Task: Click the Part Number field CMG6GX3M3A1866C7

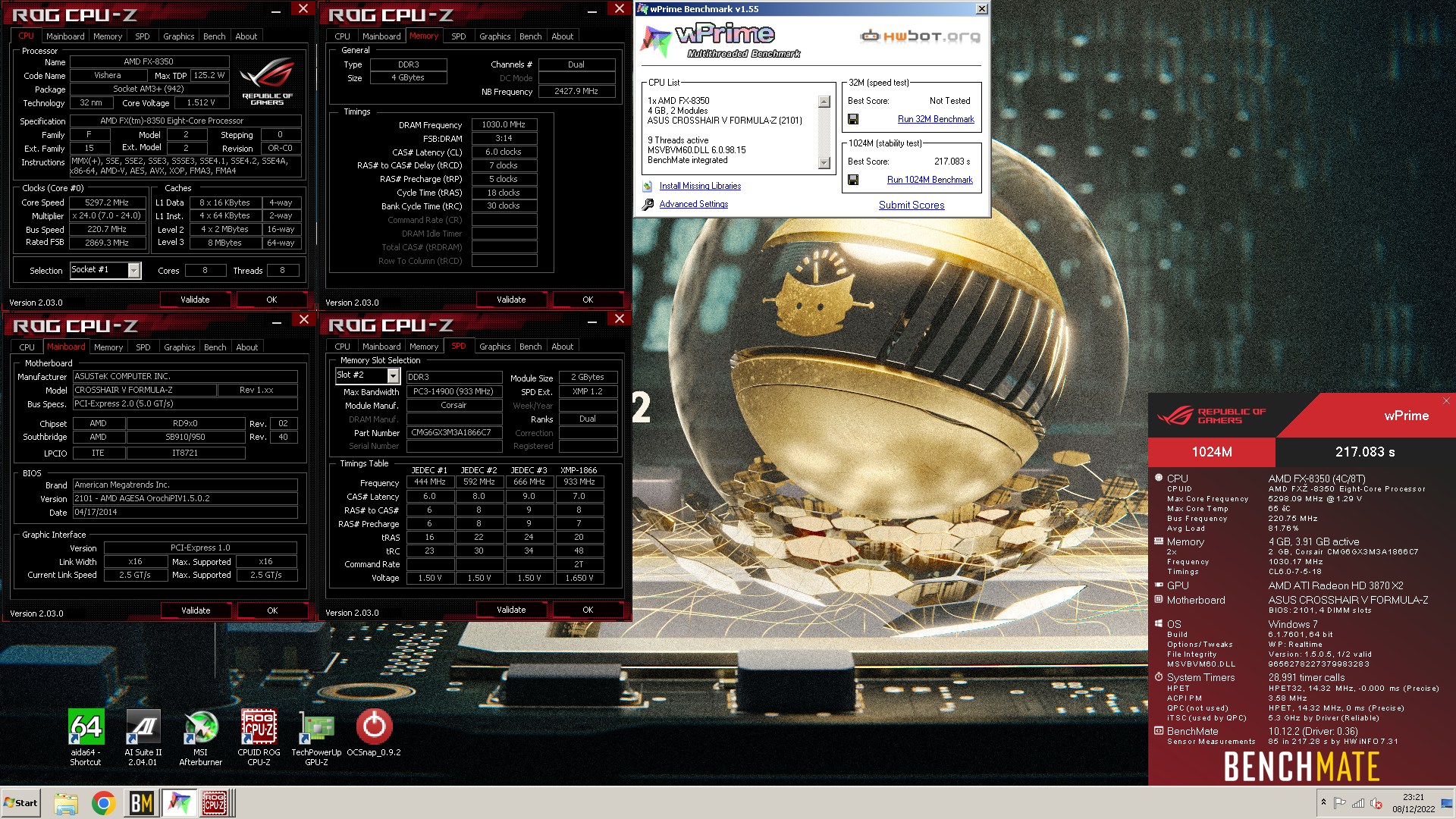Action: pos(453,433)
